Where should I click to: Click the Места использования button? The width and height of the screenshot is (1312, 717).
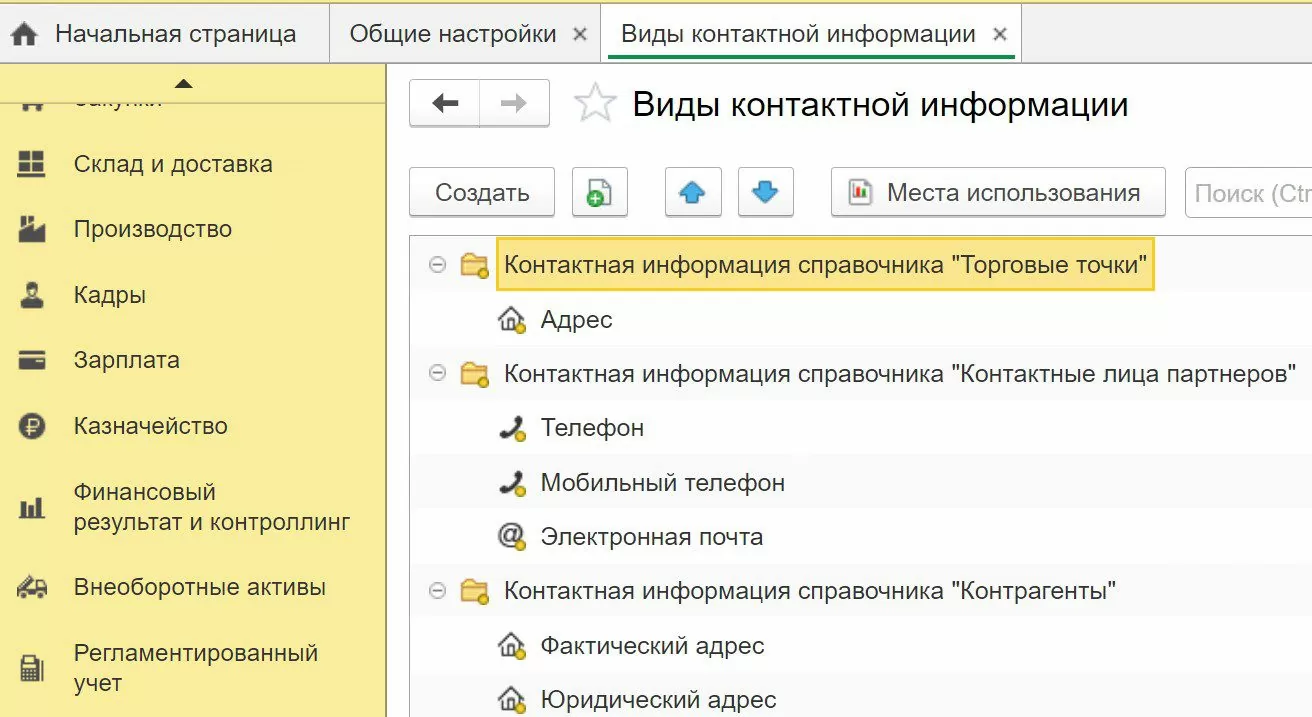point(997,192)
